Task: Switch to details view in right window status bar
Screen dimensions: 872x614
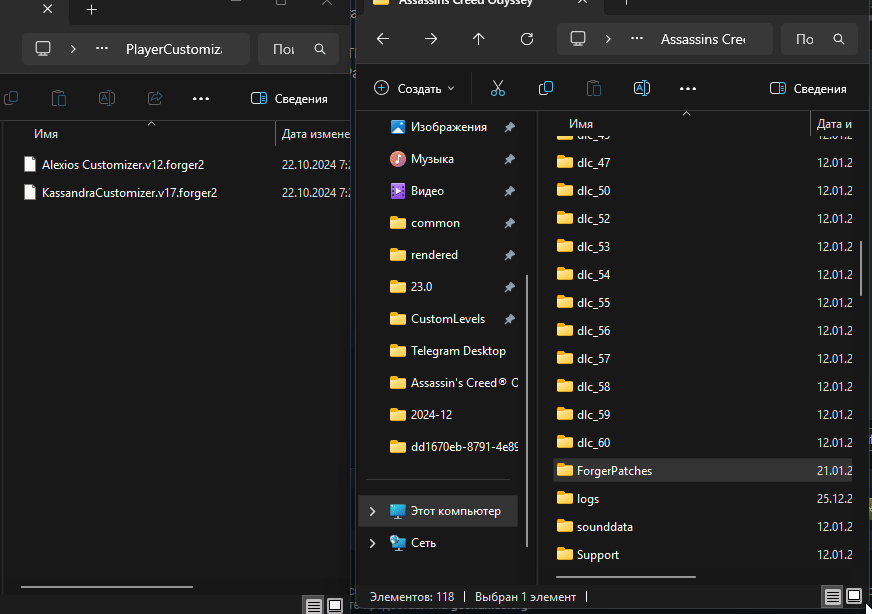Action: tap(833, 597)
